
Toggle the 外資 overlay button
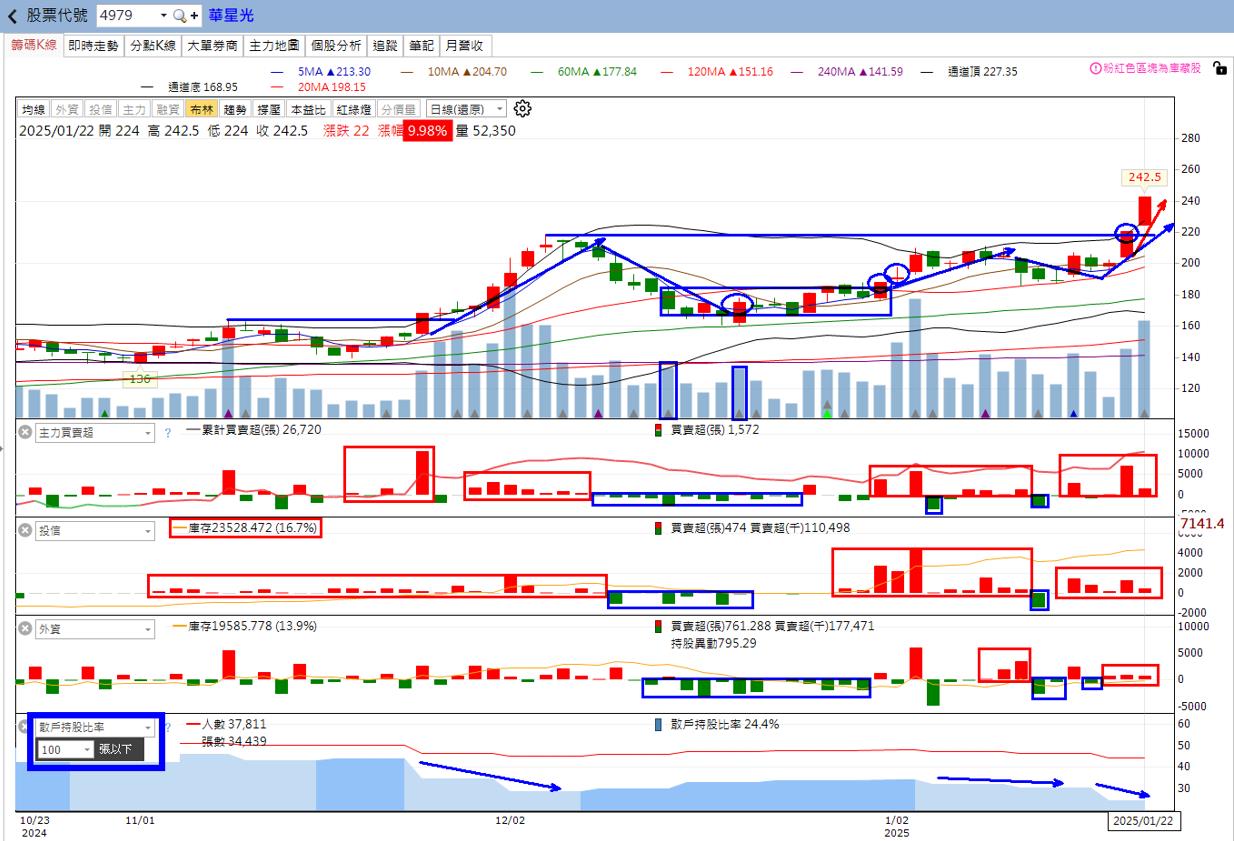[67, 110]
